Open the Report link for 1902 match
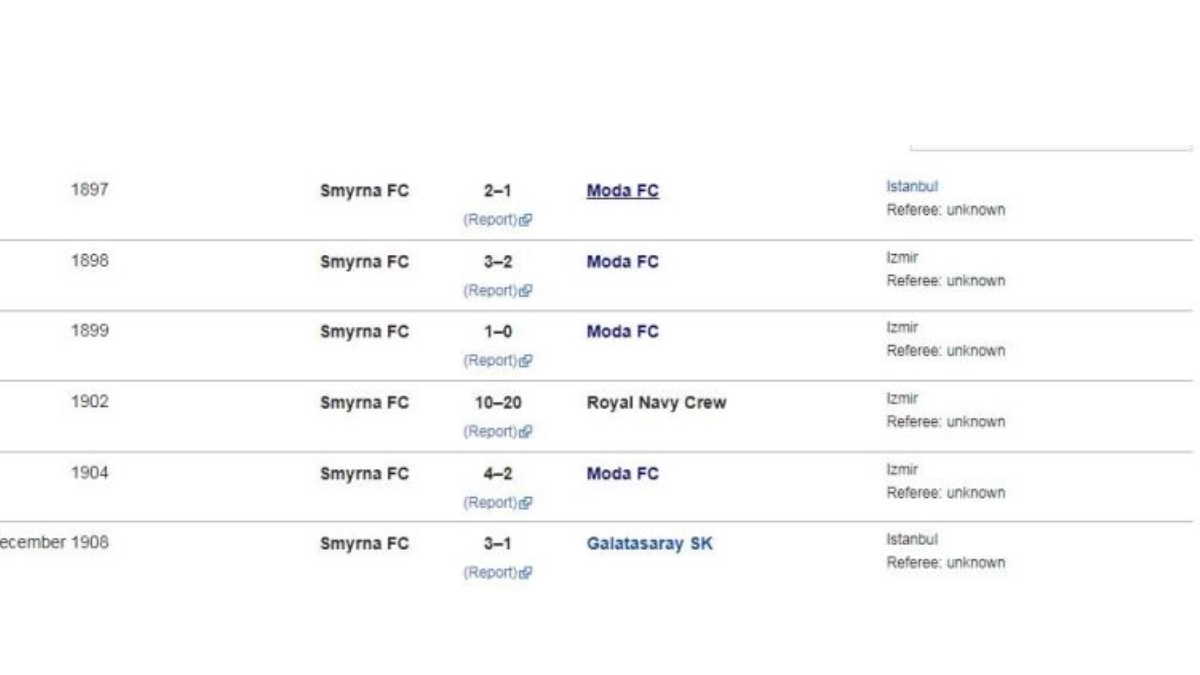The image size is (1200, 675). (x=490, y=432)
